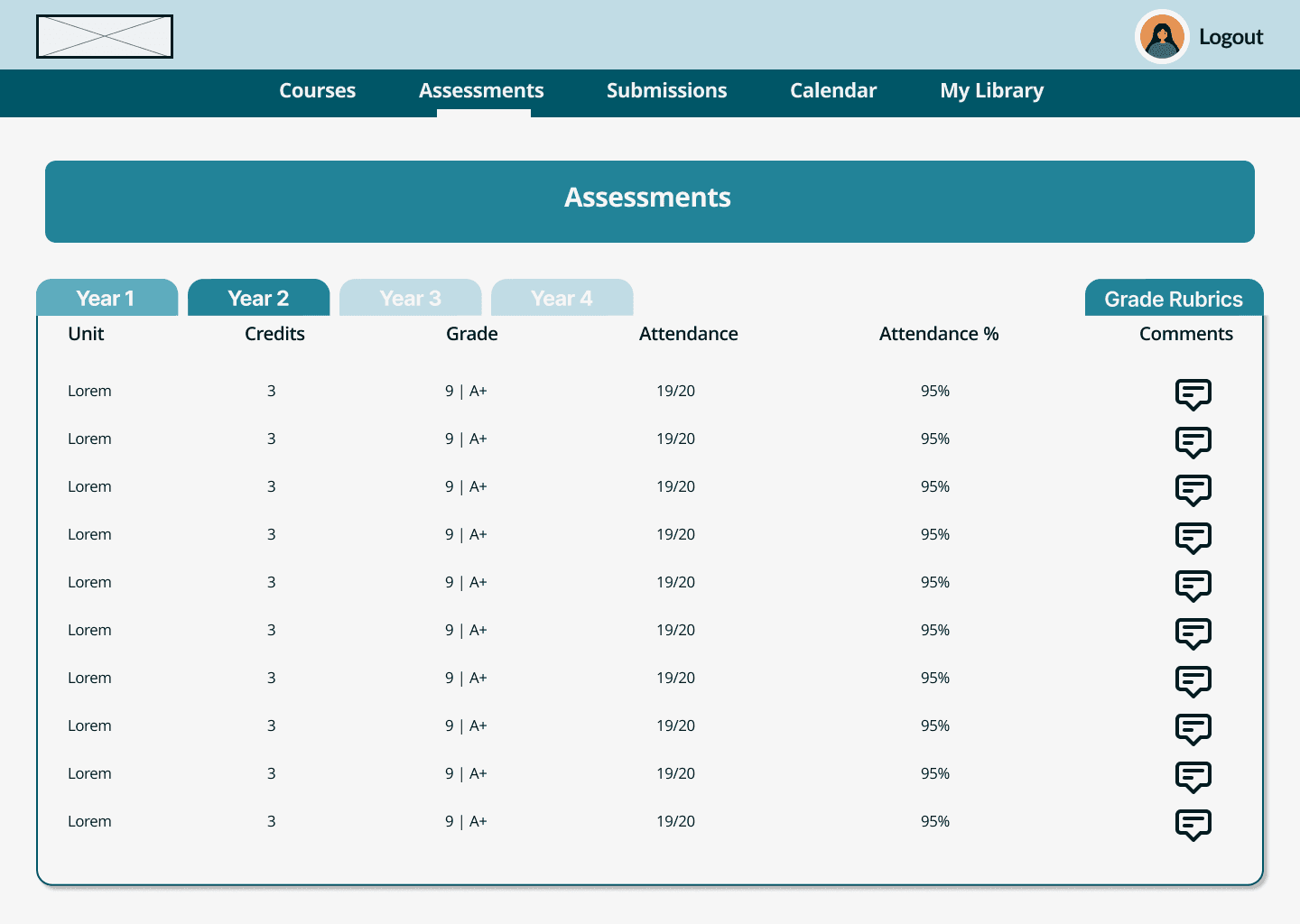
Task: Open comments icon in the eighth Lorem row
Action: point(1193,729)
